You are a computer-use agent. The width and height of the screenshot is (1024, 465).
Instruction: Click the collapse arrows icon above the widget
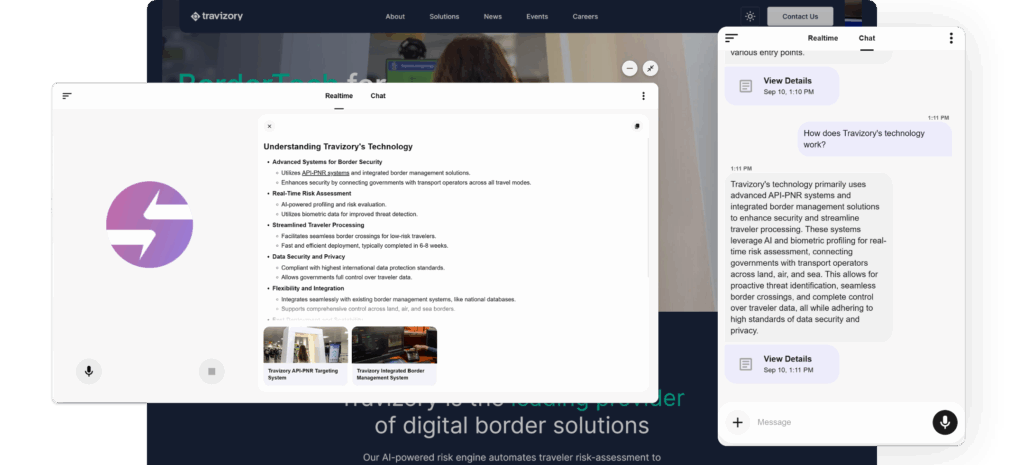(x=651, y=68)
